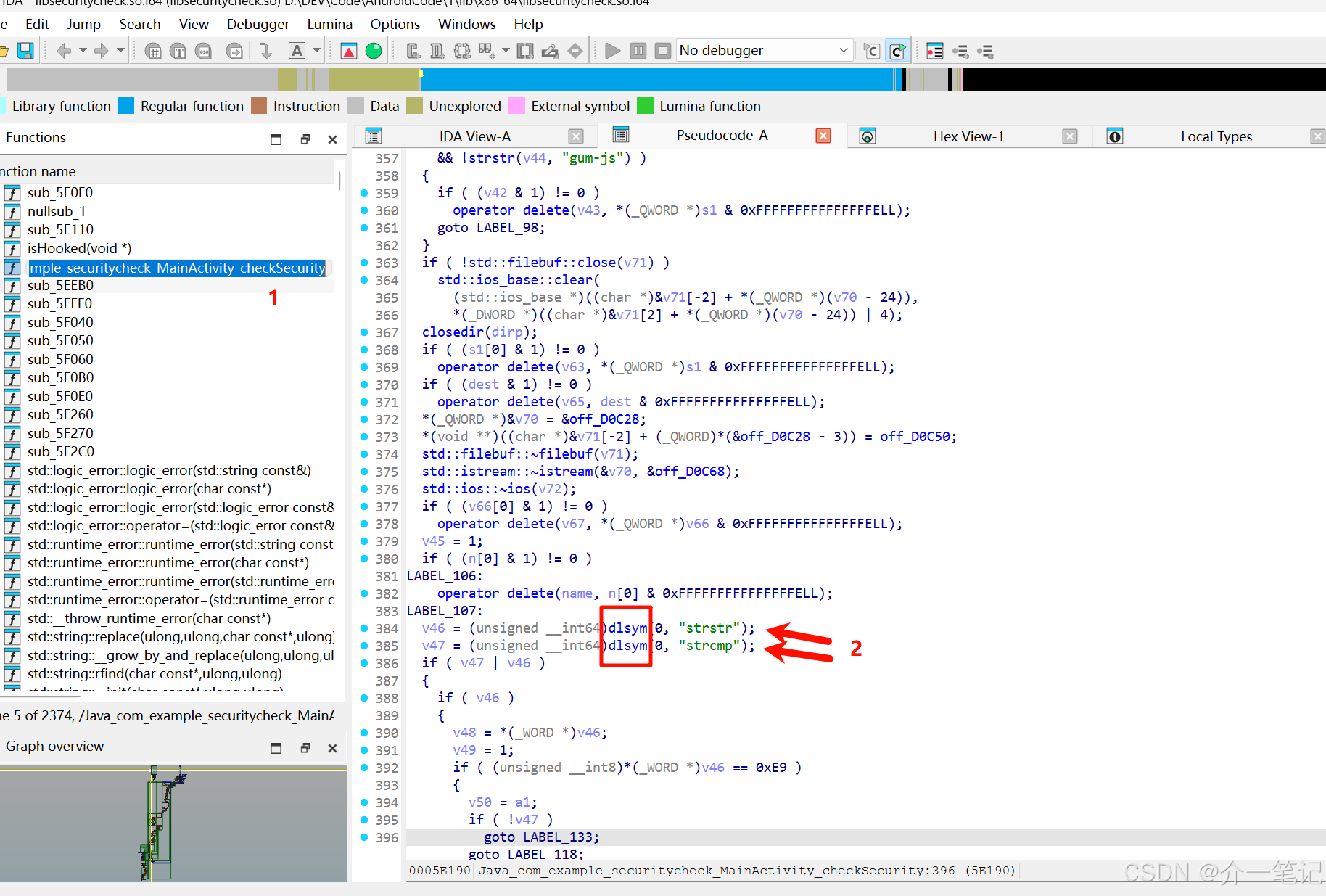Click breakpoint dot at line 384
The image size is (1326, 896).
coord(365,628)
